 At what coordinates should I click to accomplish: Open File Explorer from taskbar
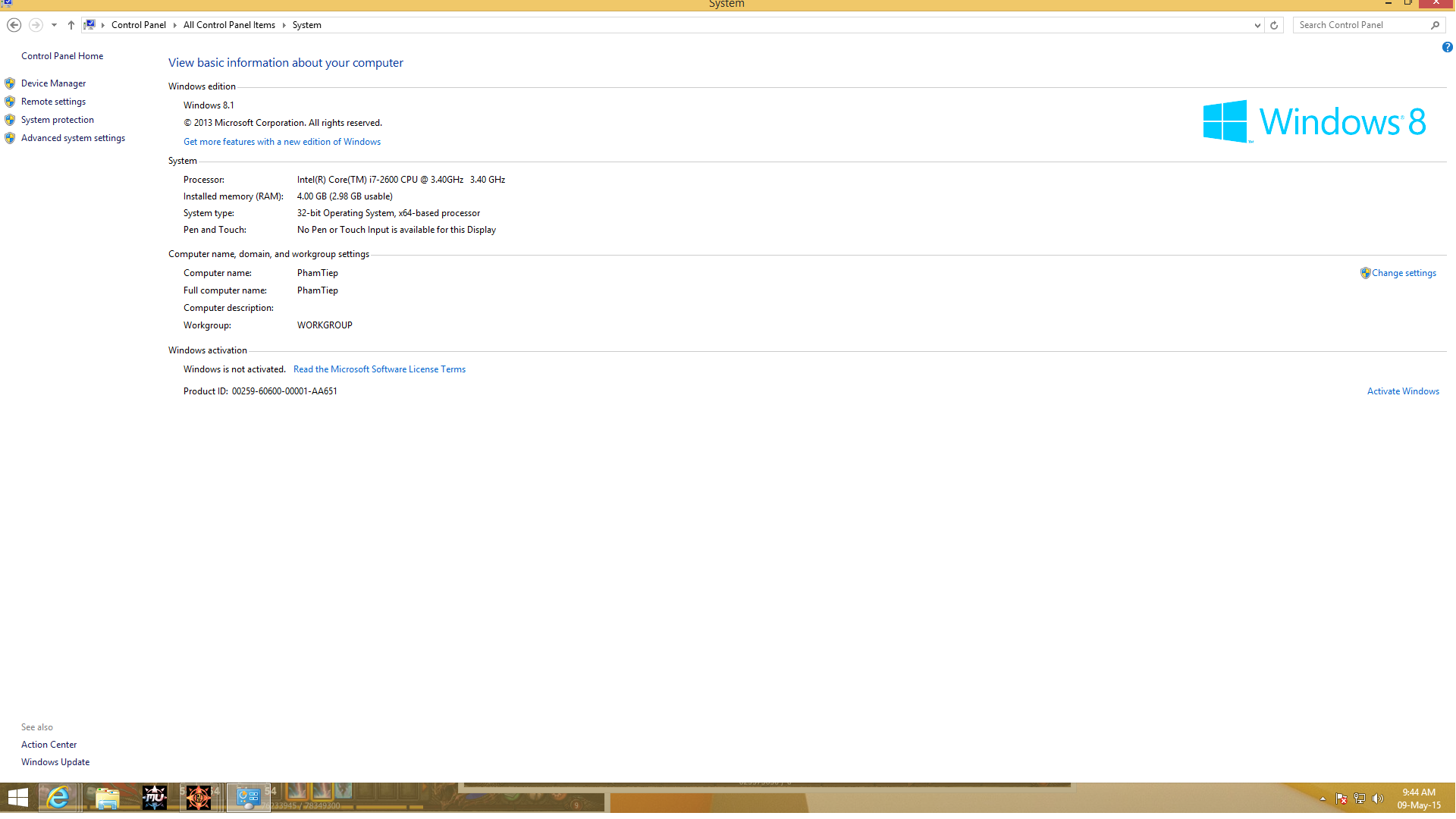pos(107,798)
